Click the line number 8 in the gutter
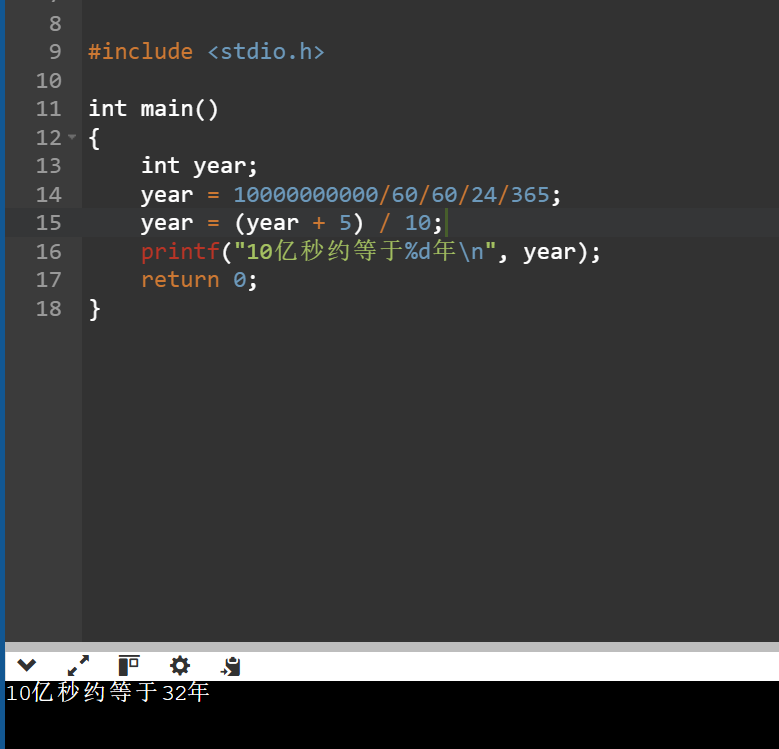Viewport: 779px width, 749px height. point(55,23)
